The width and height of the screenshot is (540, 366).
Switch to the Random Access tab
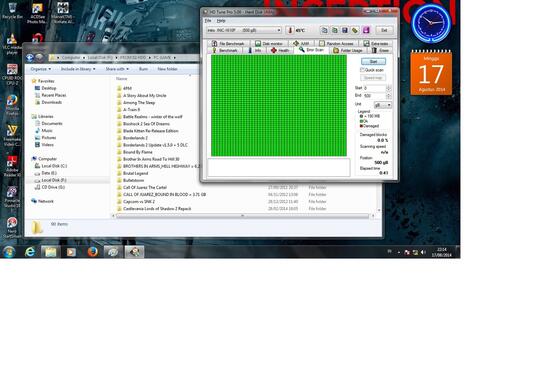336,43
